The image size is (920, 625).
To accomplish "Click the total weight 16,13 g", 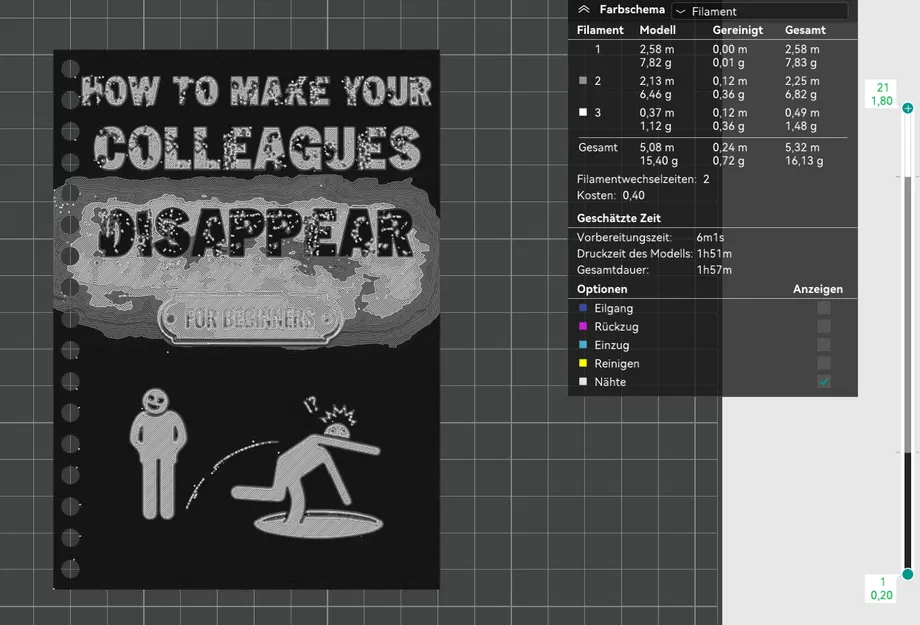I will click(x=804, y=161).
